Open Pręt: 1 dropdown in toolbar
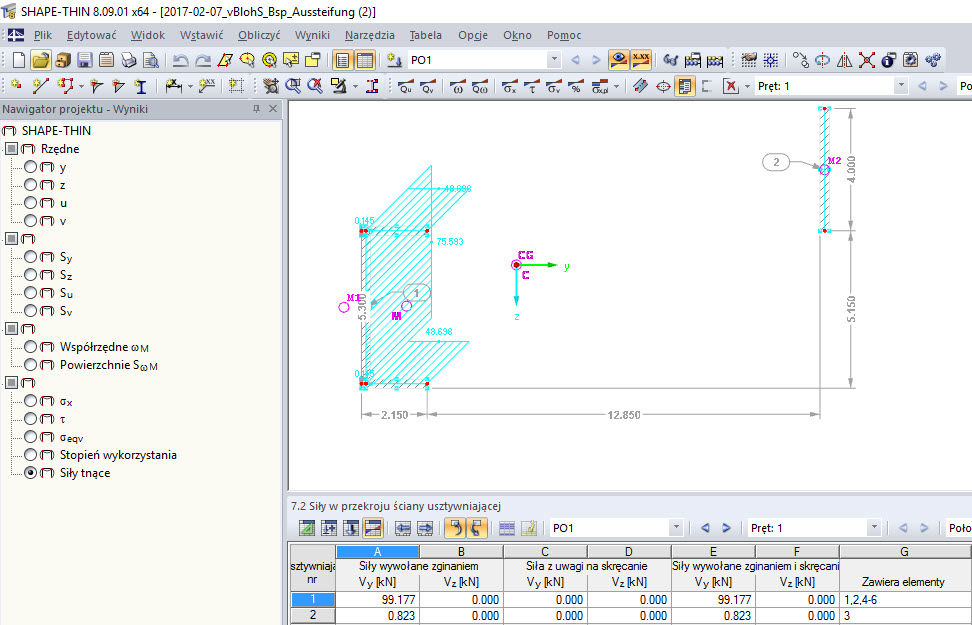 click(x=901, y=86)
